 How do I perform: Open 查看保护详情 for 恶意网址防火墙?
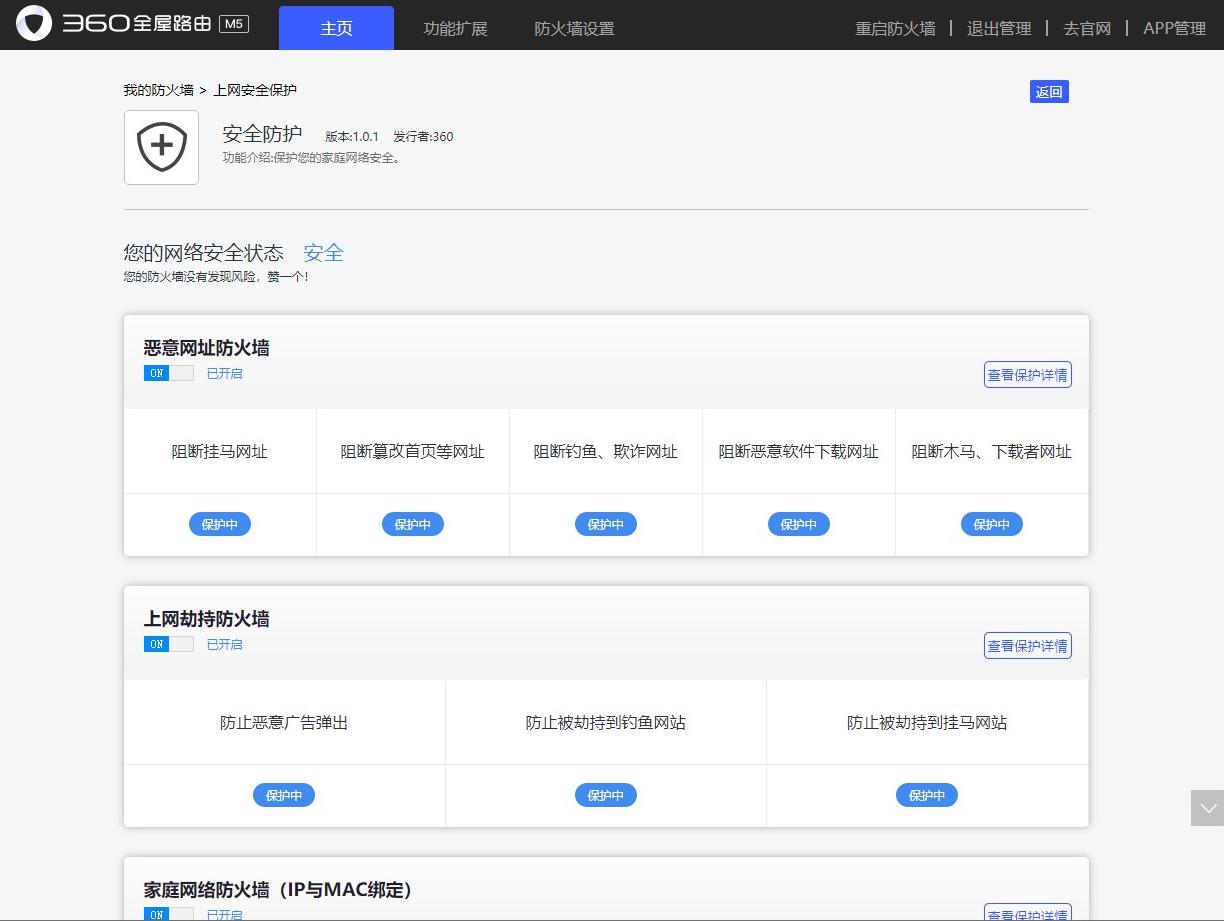pyautogui.click(x=1027, y=374)
